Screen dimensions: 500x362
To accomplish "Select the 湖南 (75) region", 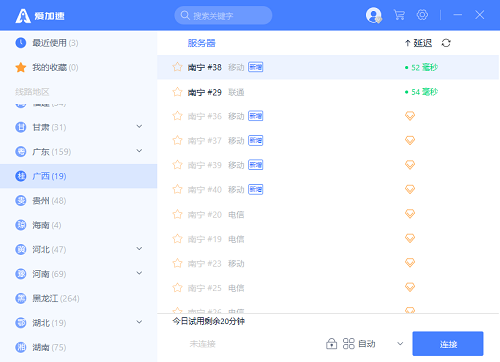I will (78, 347).
